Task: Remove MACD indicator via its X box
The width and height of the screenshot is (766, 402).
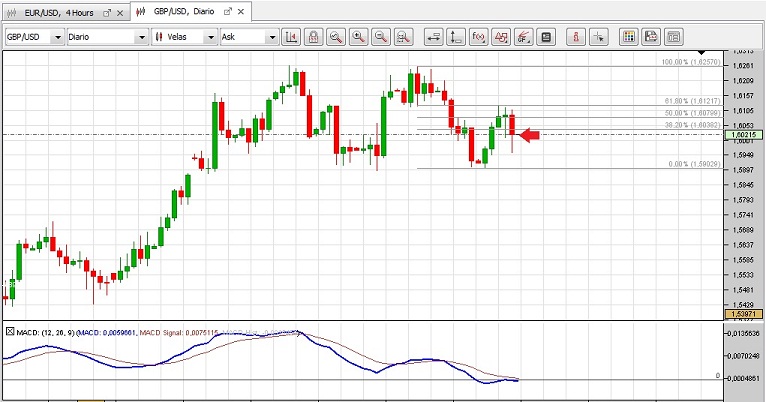Action: [10, 330]
